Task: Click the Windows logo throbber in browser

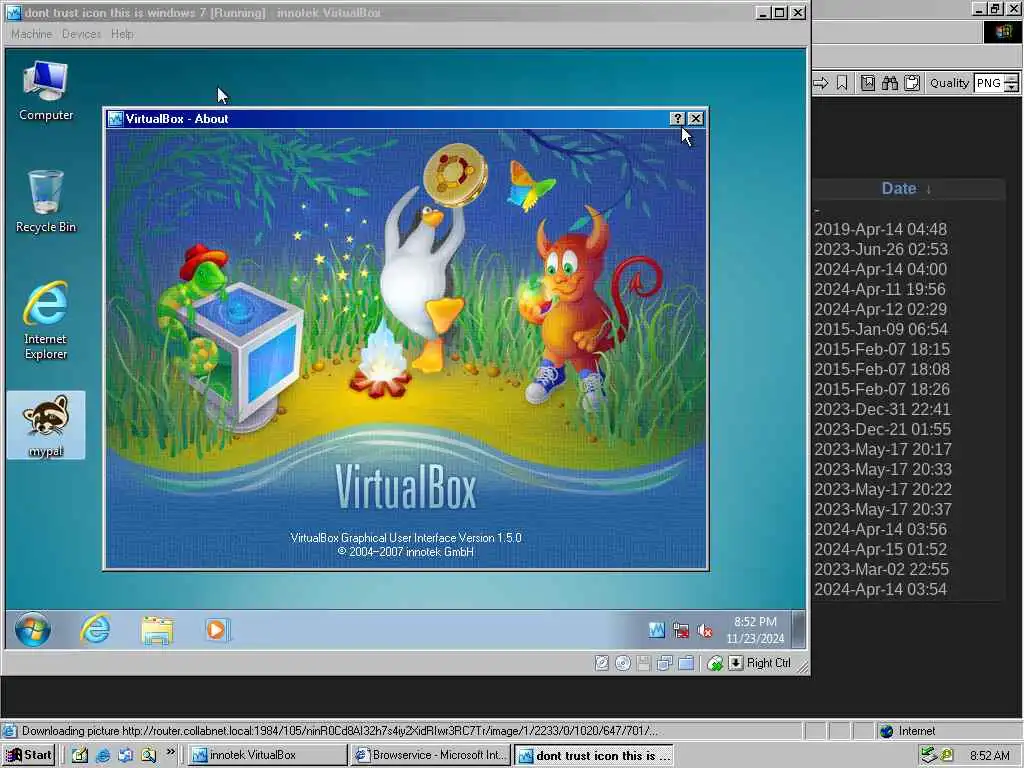Action: point(1002,33)
